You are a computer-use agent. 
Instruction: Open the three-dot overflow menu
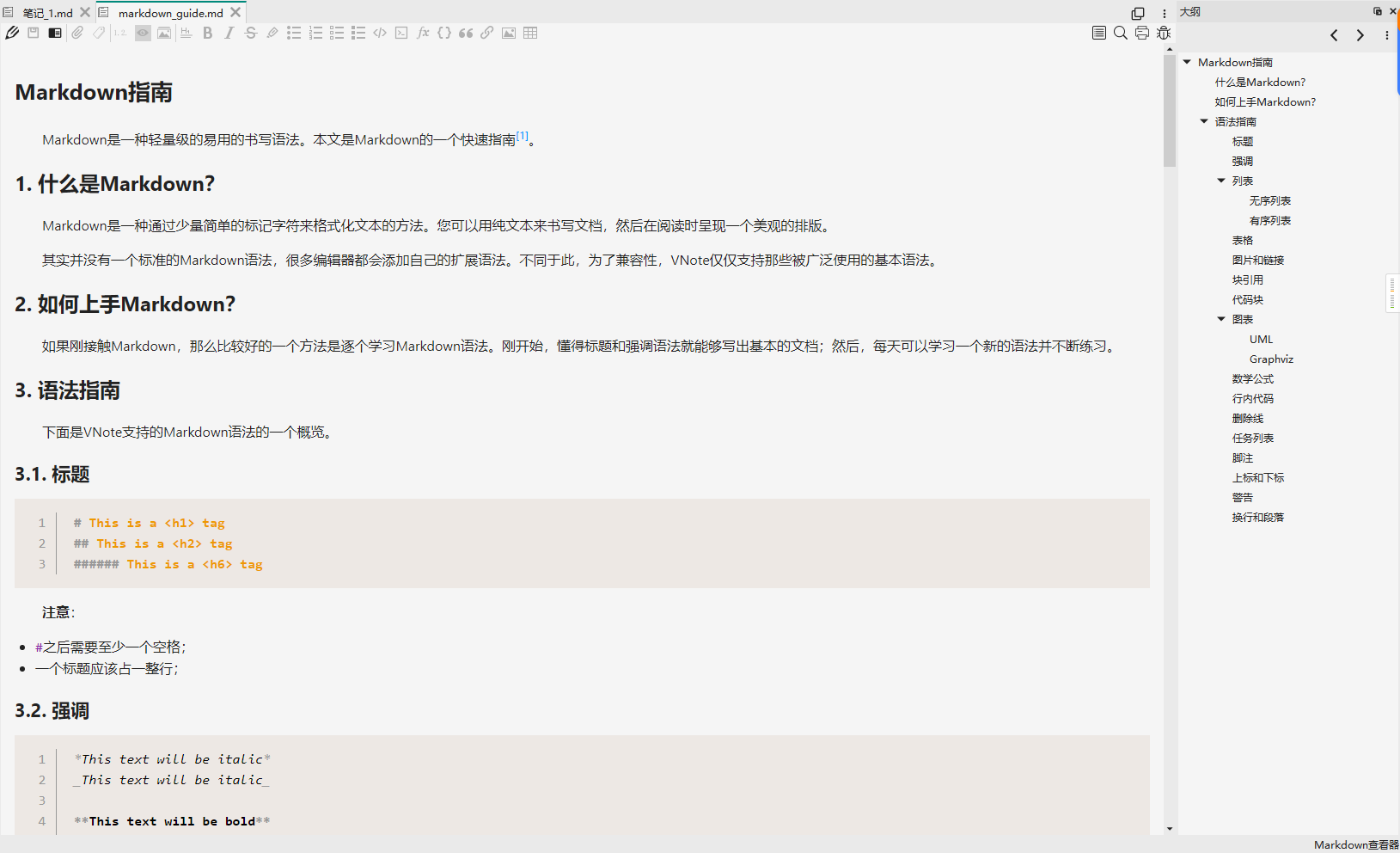(1163, 12)
